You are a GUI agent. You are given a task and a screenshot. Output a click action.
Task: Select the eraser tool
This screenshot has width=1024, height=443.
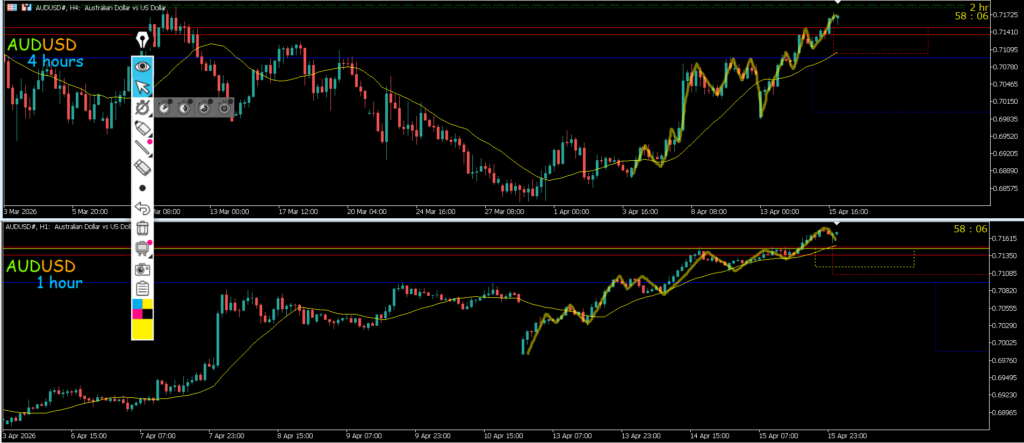pos(143,168)
